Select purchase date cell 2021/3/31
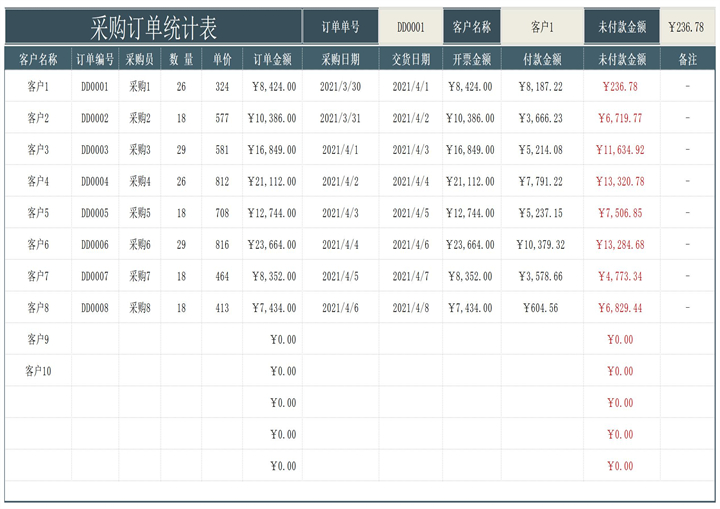Screen dimensions: 720x509 (x=341, y=118)
